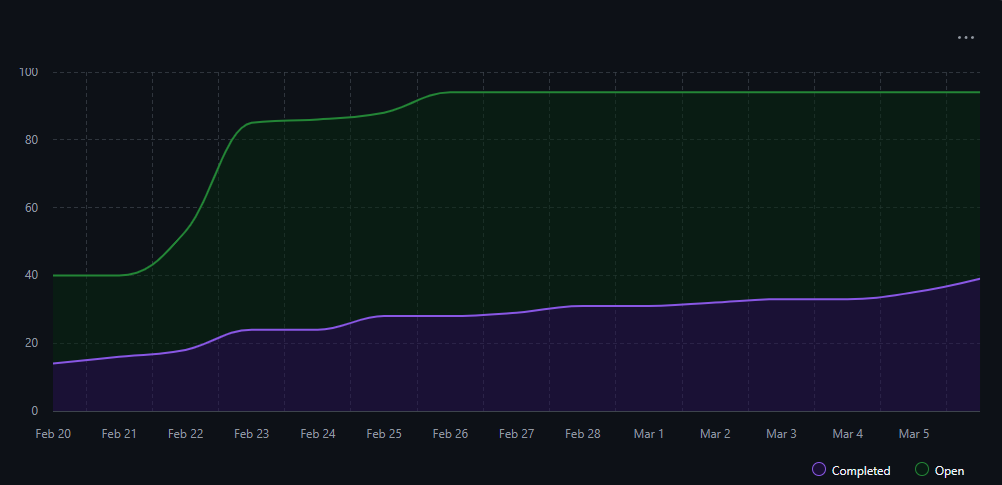Toggle the Completed series label in legend
The height and width of the screenshot is (485, 1002).
coord(860,471)
